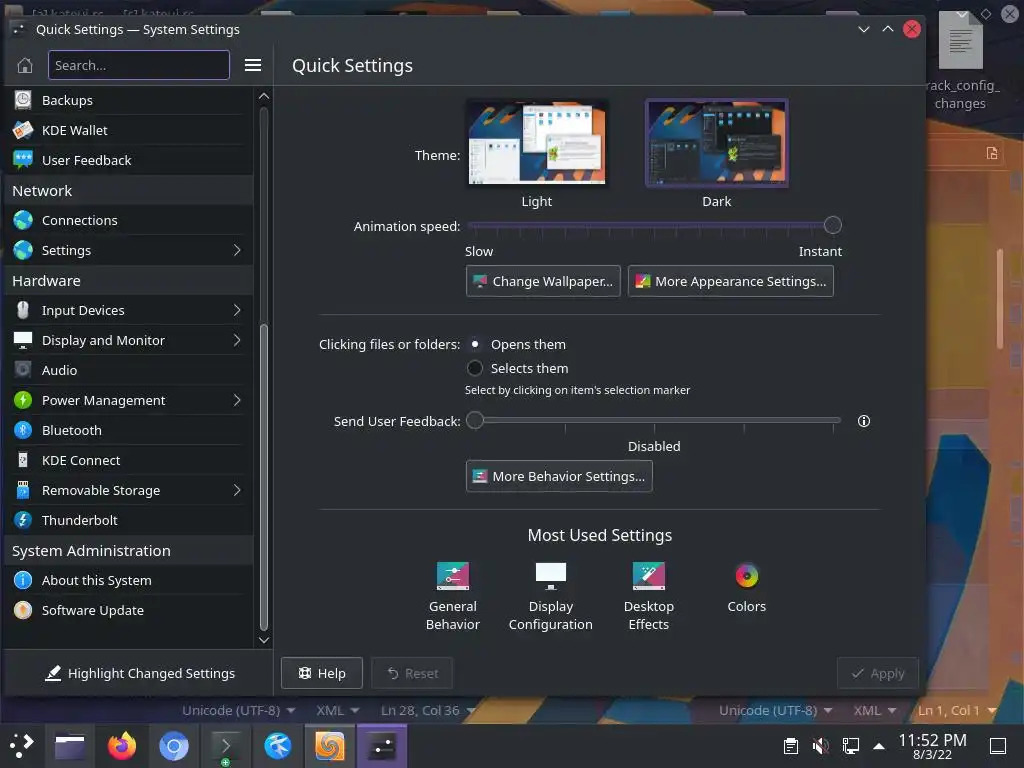This screenshot has height=768, width=1024.
Task: Open network Connections
Action: pos(128,220)
